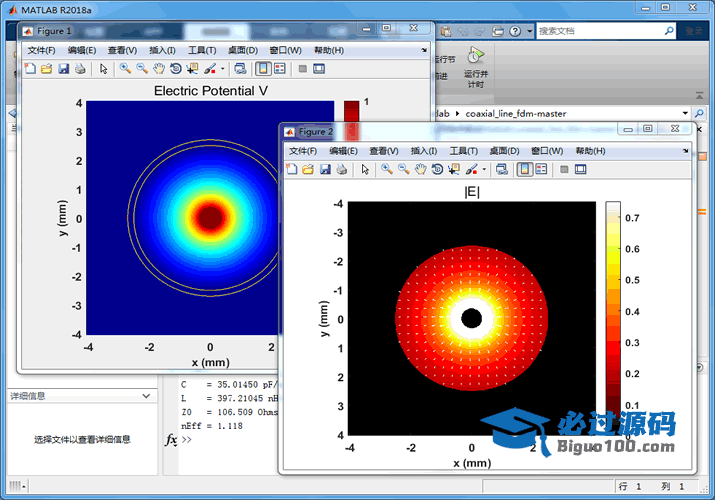Click 'nEff = 1.118' output line

pyautogui.click(x=212, y=426)
